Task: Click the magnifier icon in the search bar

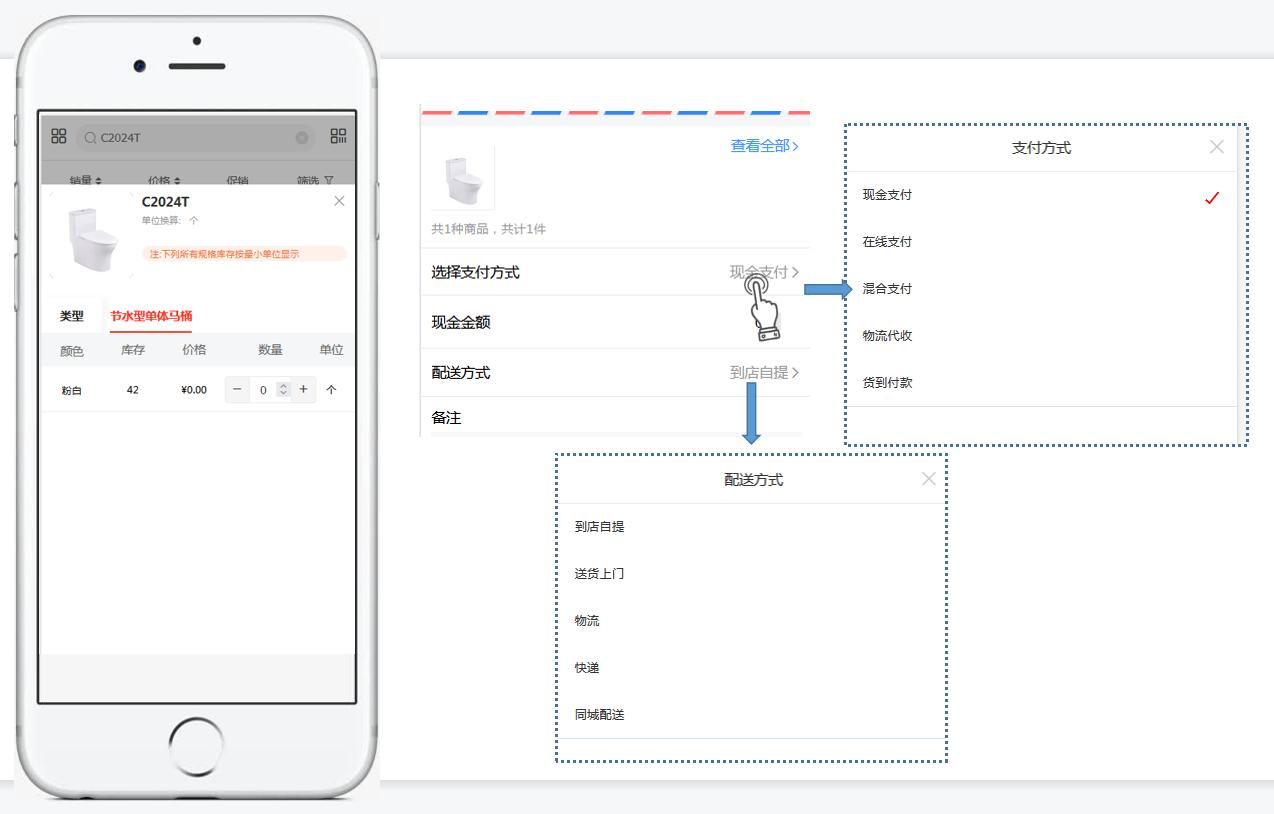Action: [x=91, y=136]
